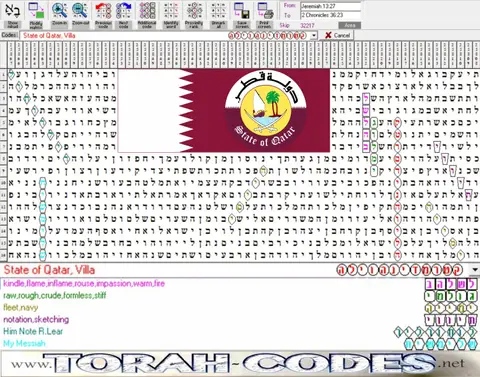Image resolution: width=480 pixels, height=377 pixels.
Task: Click the To field showing 2 Chronicles 36:23
Action: click(330, 15)
